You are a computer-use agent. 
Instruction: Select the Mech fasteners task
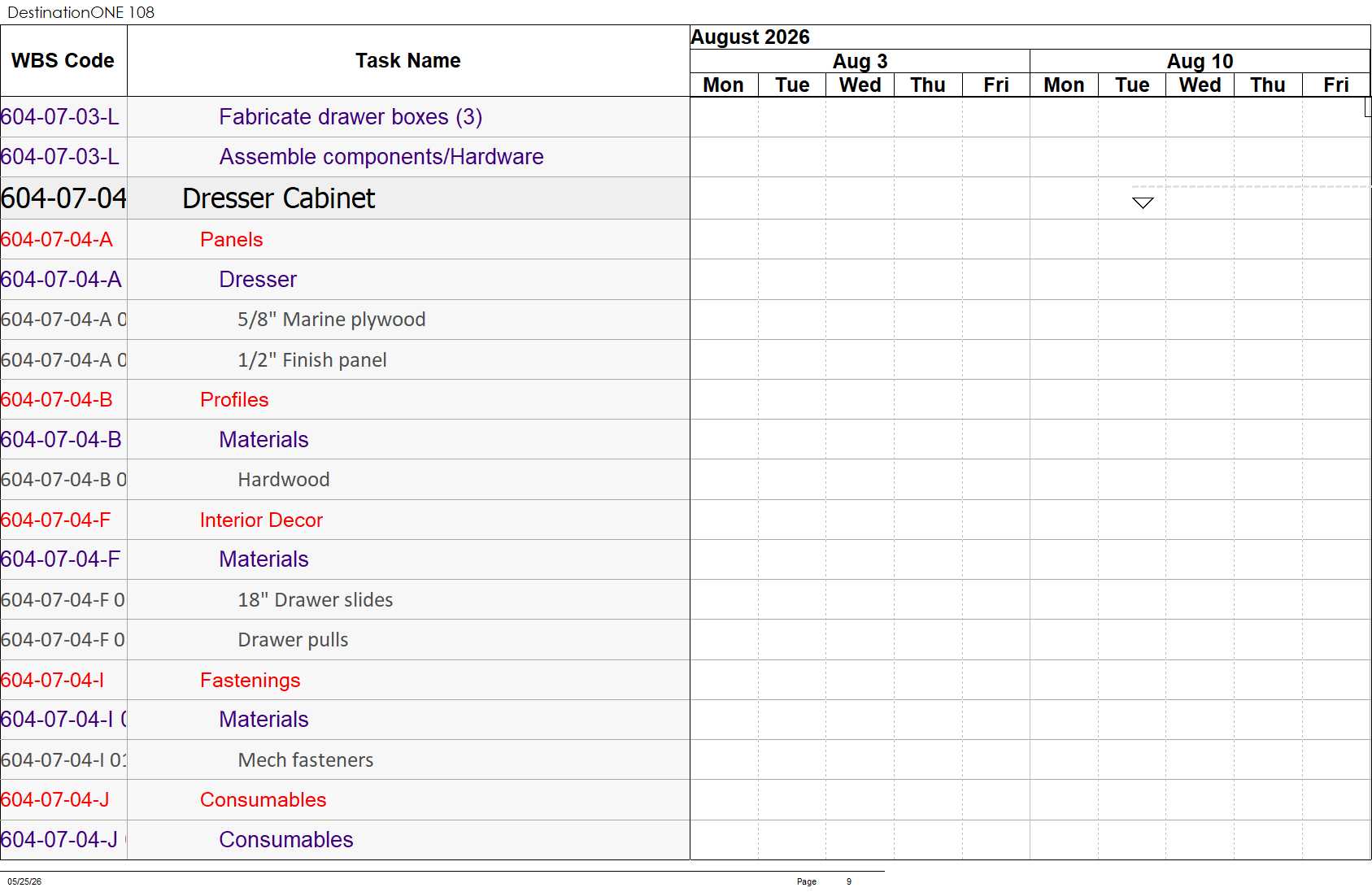click(305, 760)
